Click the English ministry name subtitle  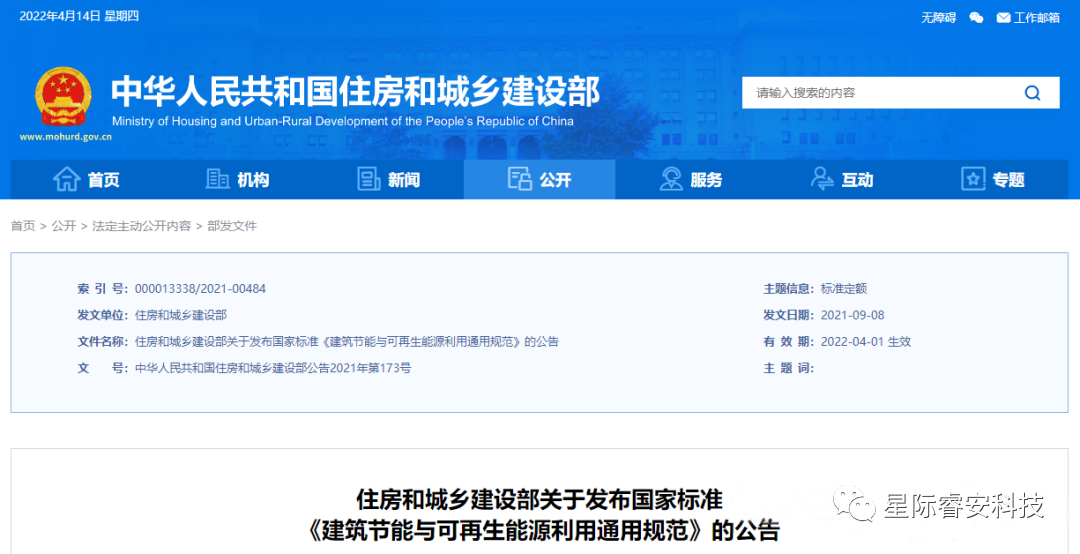coord(342,121)
